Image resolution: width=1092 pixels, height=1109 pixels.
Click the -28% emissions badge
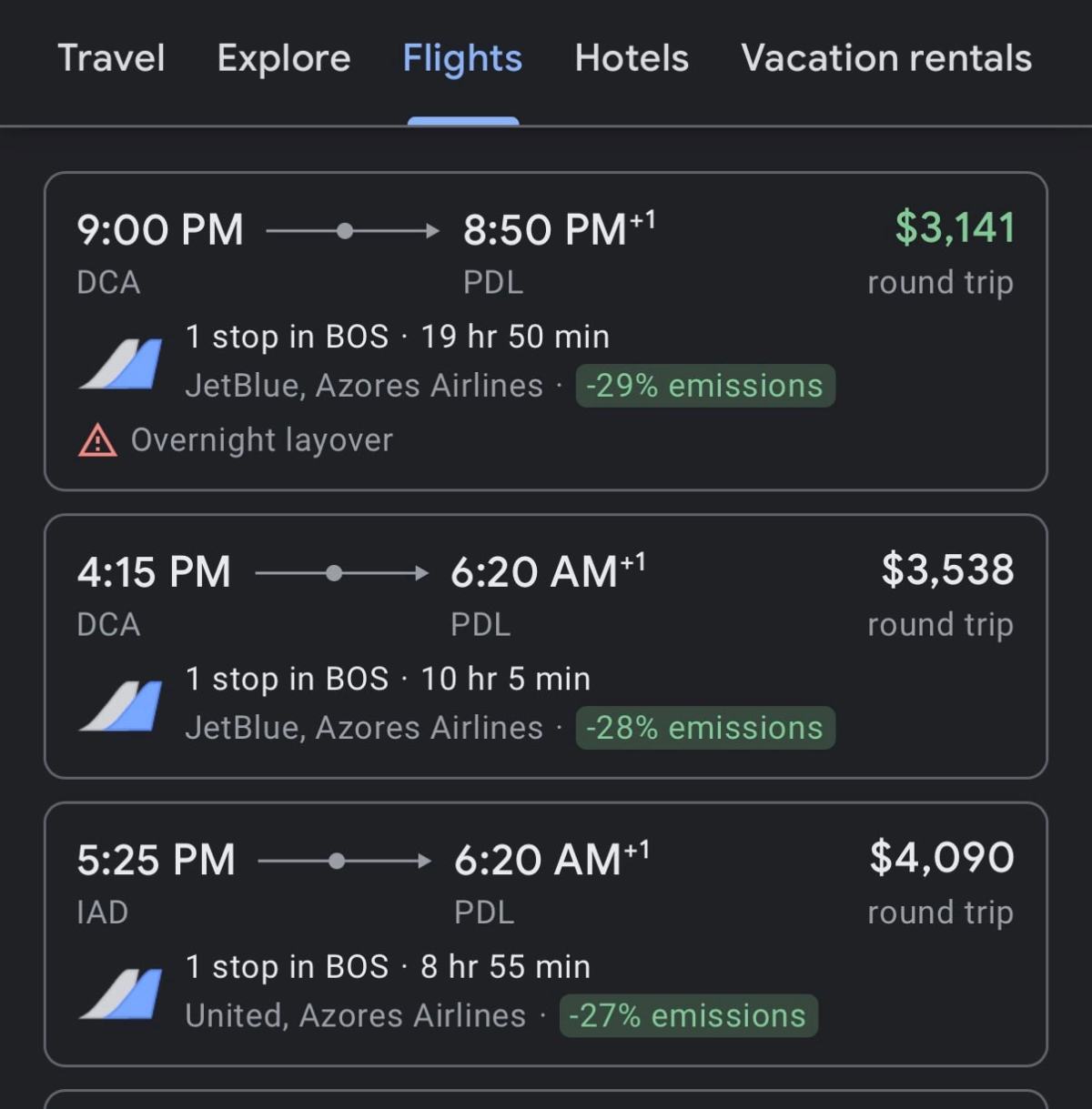[x=705, y=728]
